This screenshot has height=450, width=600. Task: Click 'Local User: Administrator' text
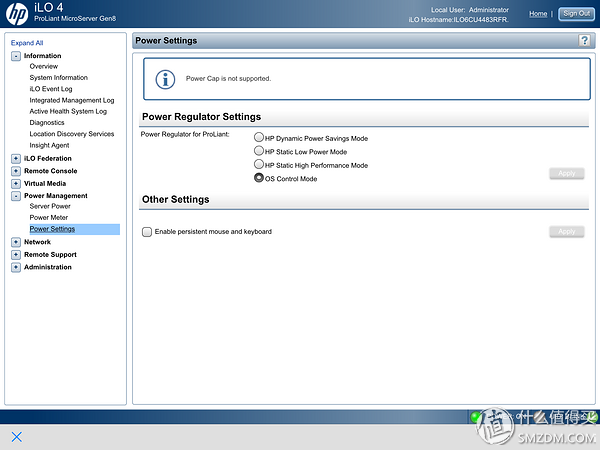point(470,10)
